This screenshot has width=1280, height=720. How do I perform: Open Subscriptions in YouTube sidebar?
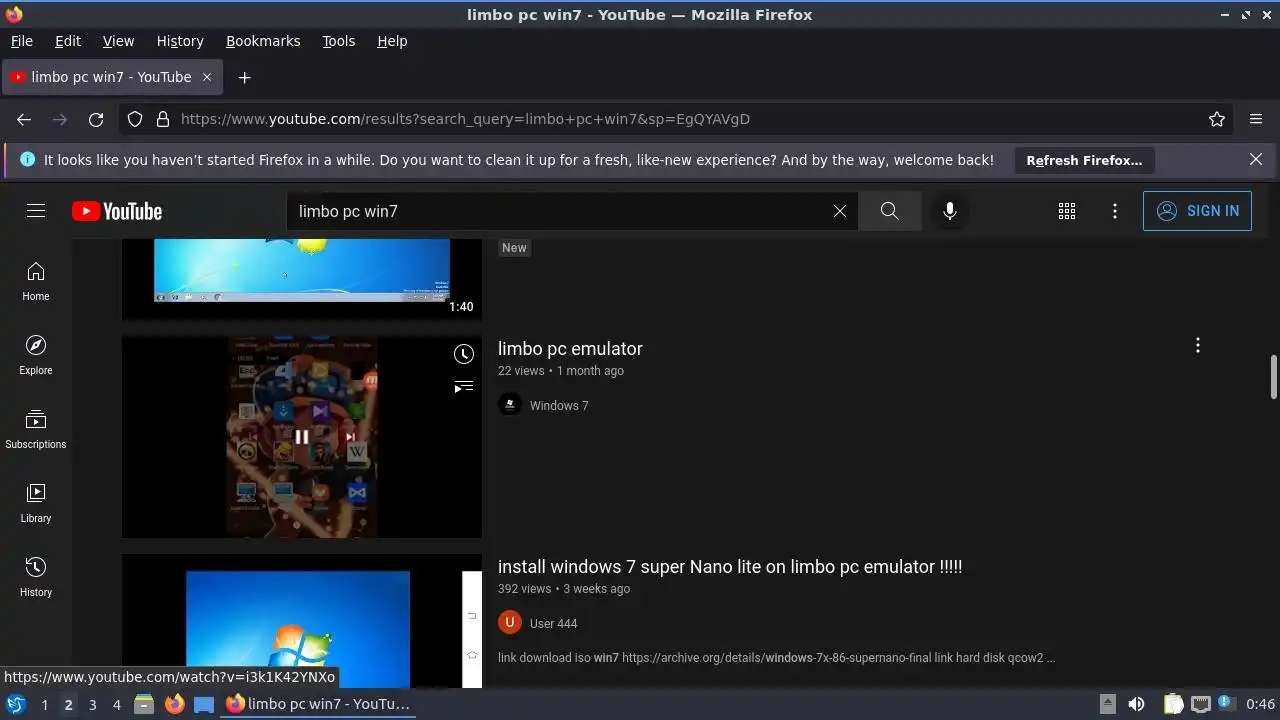click(36, 429)
